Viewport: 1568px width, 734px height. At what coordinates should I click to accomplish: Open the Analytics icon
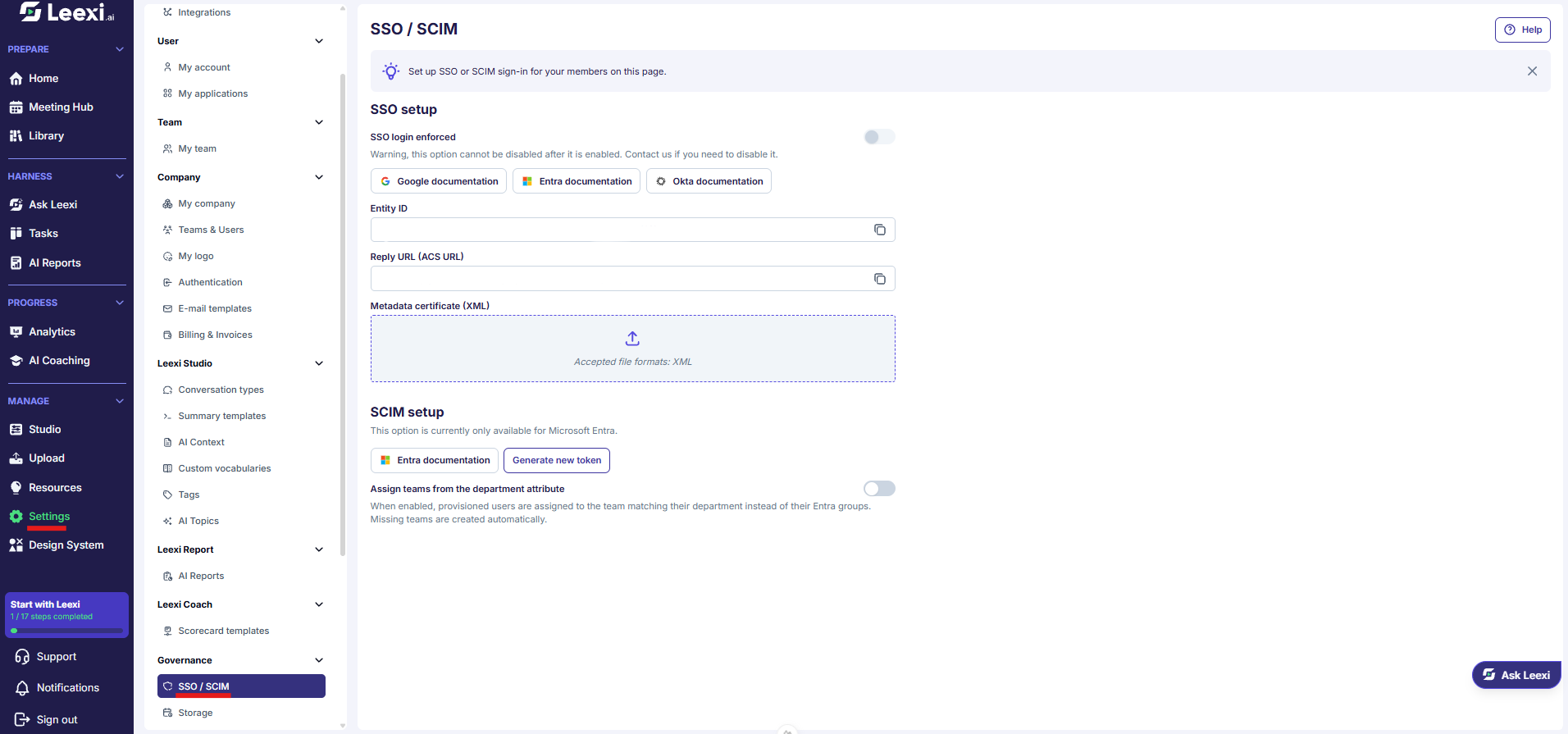(x=16, y=332)
